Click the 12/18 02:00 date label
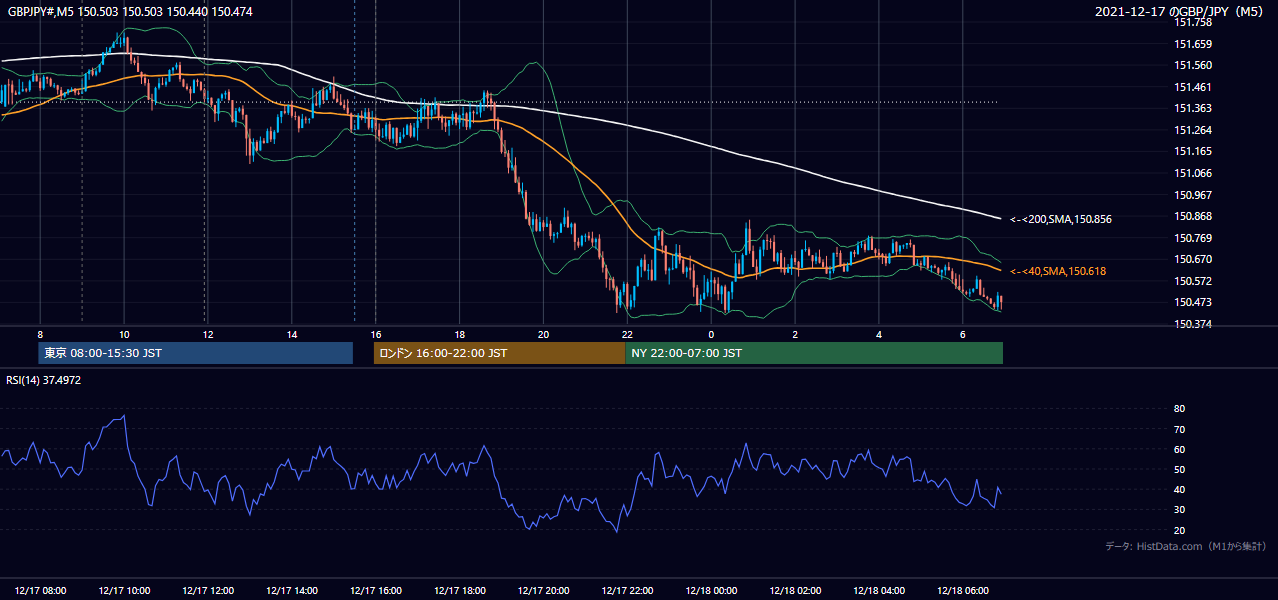Image resolution: width=1278 pixels, height=600 pixels. (795, 590)
